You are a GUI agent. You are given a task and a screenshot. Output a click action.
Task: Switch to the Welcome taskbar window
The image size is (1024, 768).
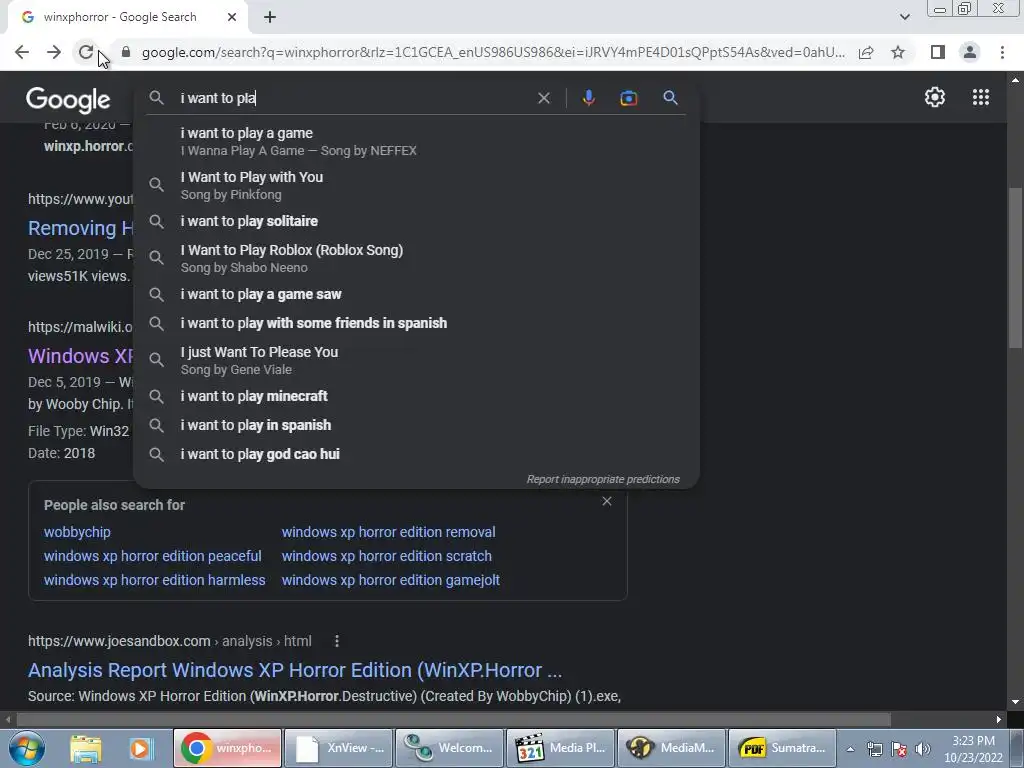click(449, 748)
